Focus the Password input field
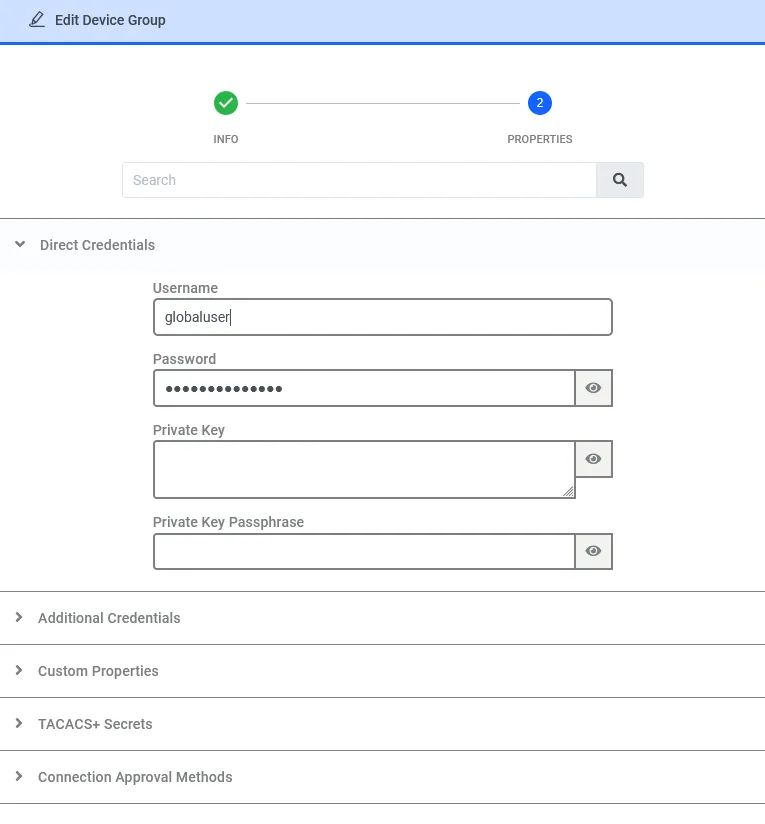This screenshot has width=765, height=824. pos(364,388)
